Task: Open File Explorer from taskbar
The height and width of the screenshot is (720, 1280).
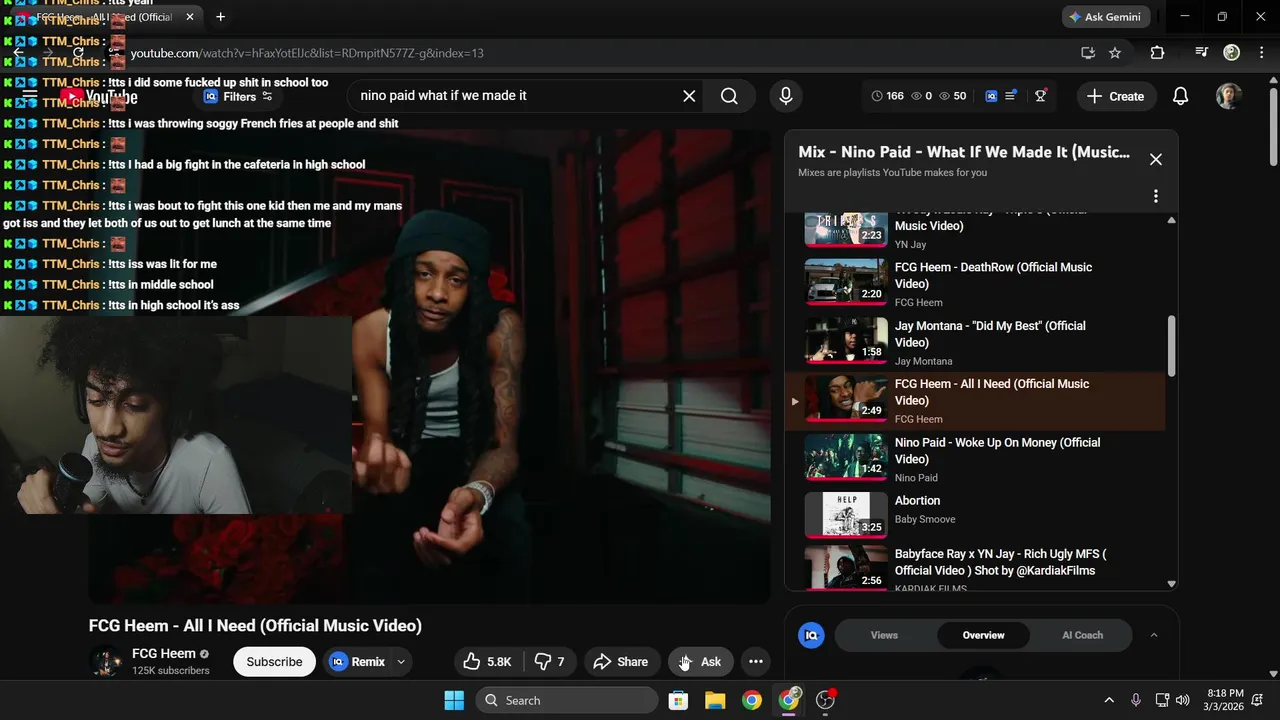Action: pyautogui.click(x=715, y=700)
